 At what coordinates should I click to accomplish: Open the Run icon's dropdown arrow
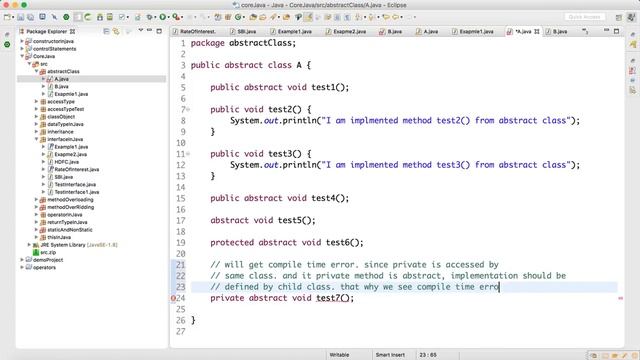point(169,17)
